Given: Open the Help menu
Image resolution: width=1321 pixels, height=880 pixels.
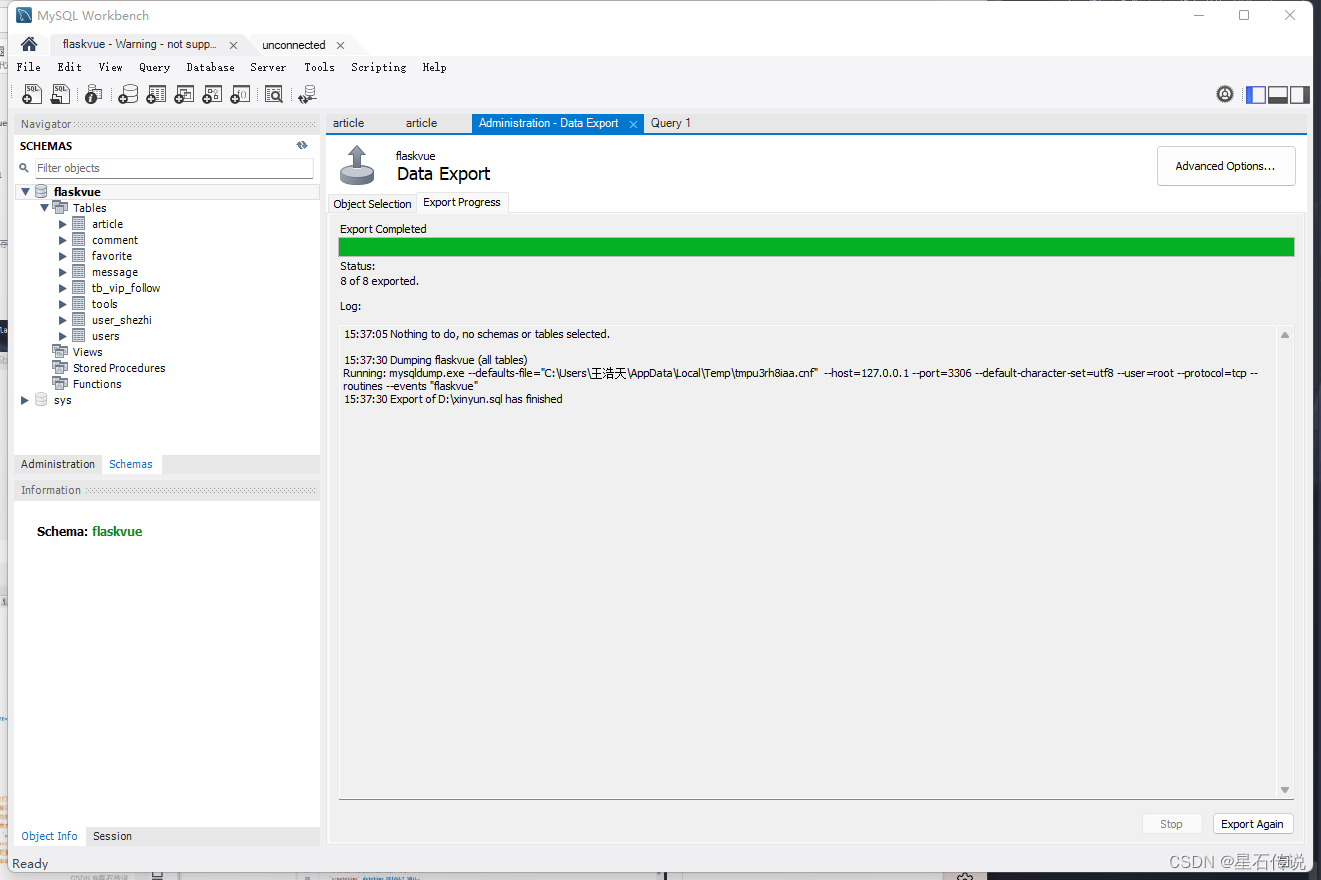Looking at the screenshot, I should (434, 67).
